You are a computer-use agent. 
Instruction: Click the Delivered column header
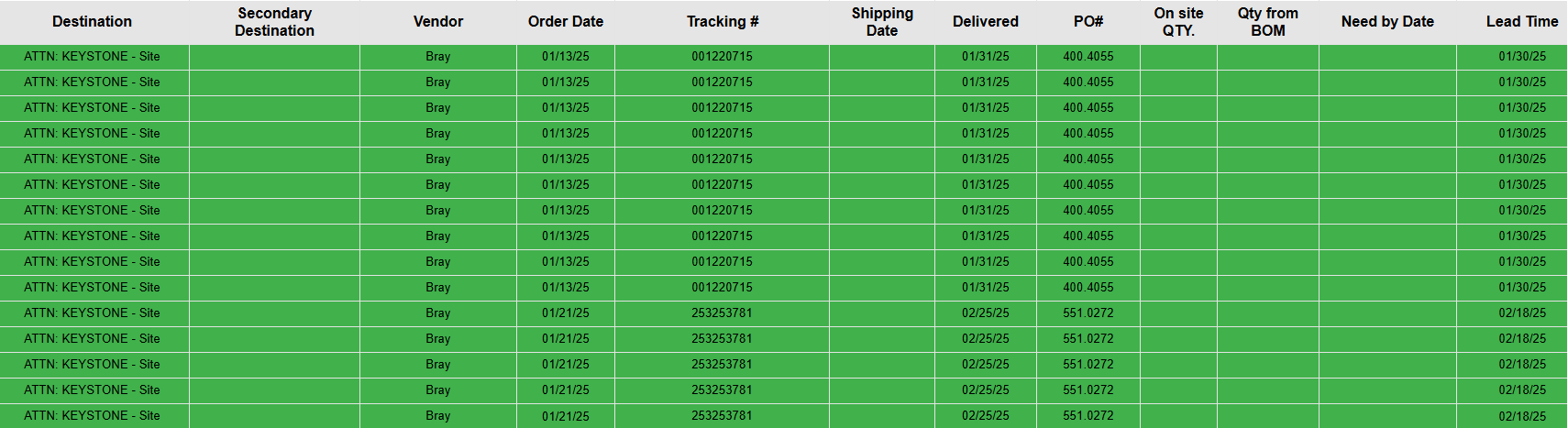986,22
